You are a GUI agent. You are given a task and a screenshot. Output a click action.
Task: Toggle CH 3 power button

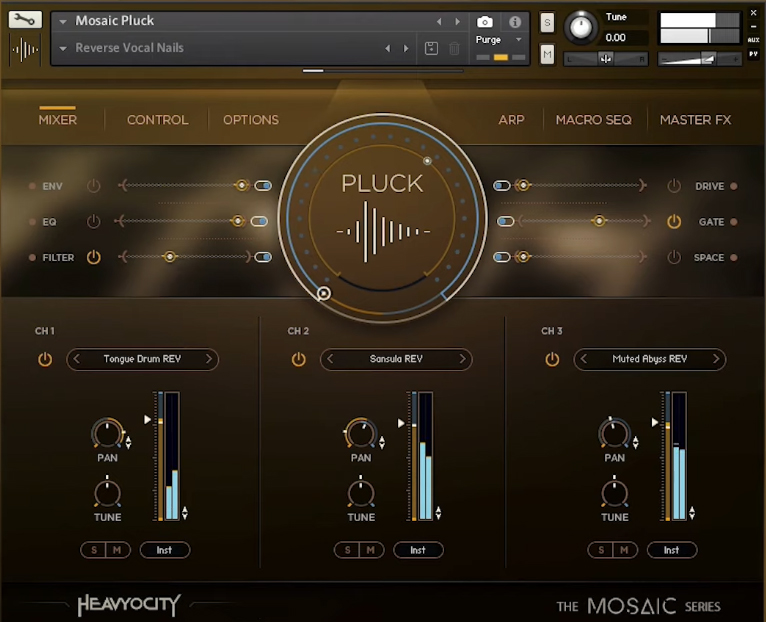552,359
